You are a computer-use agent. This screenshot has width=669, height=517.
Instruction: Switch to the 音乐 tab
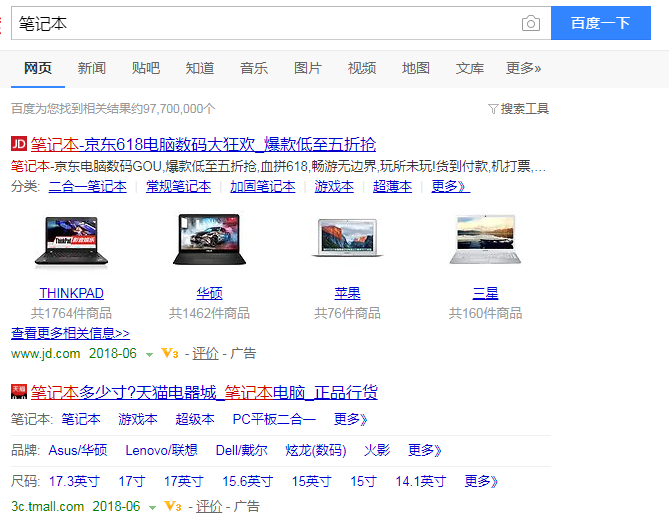tap(254, 68)
